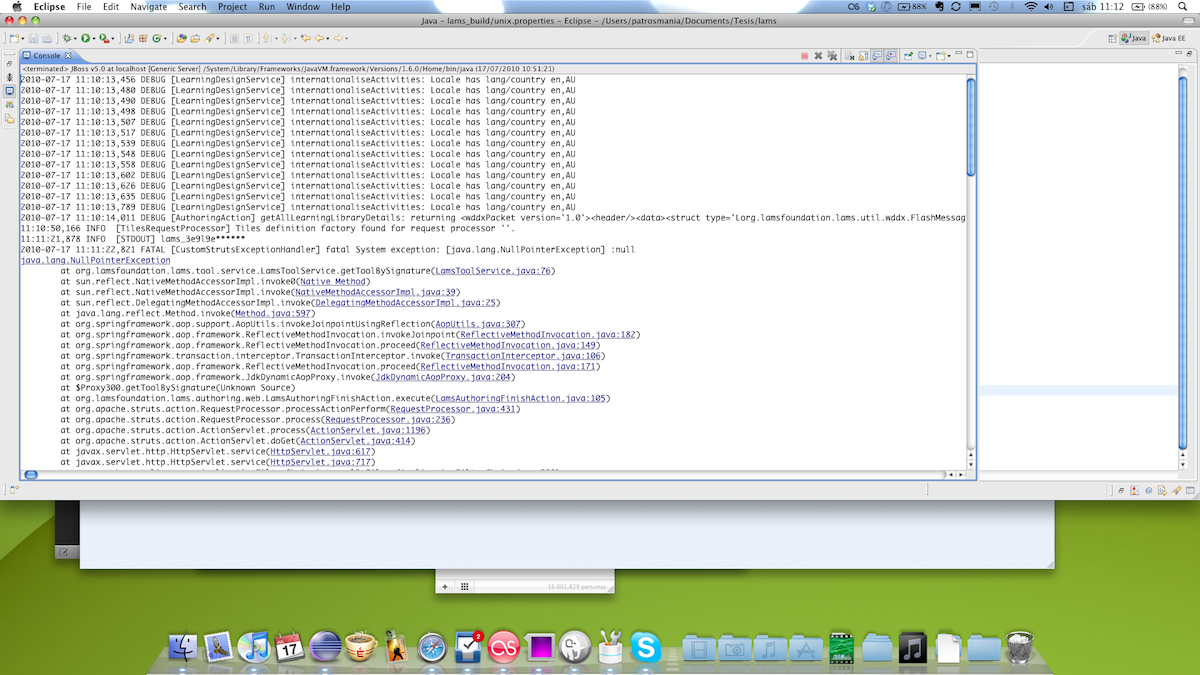
Task: Toggle Scroll Lock in Console toolbar
Action: click(862, 56)
